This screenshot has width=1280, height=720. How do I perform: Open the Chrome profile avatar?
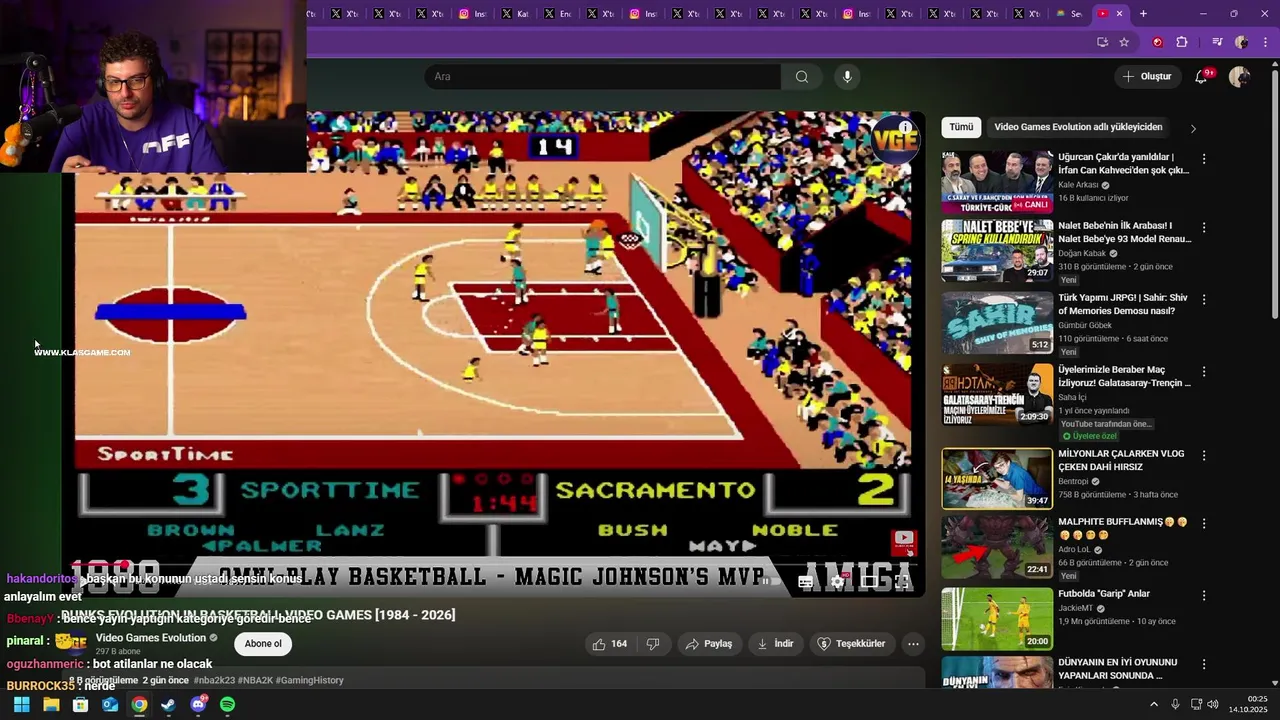pos(1241,42)
